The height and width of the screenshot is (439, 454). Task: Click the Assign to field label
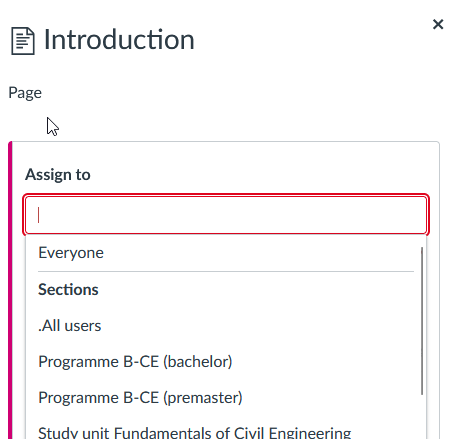tap(58, 174)
